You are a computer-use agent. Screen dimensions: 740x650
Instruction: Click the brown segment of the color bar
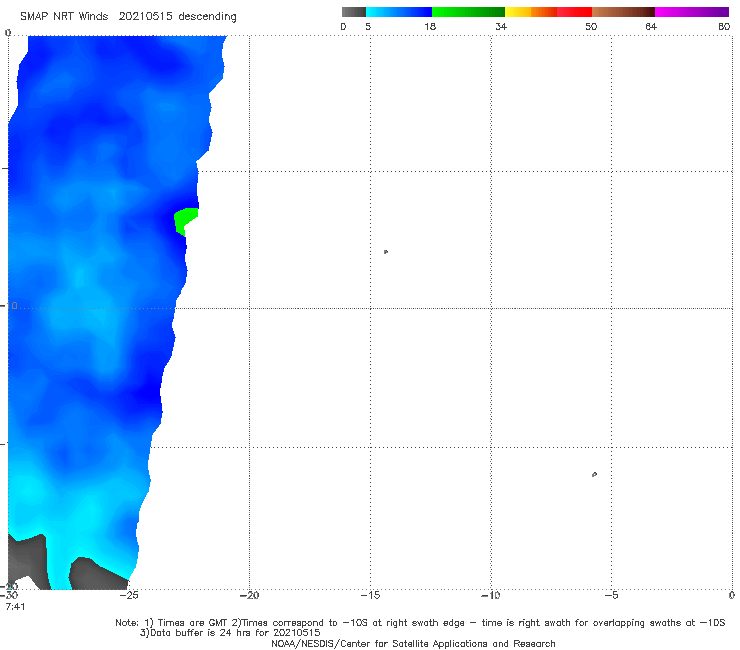[623, 12]
